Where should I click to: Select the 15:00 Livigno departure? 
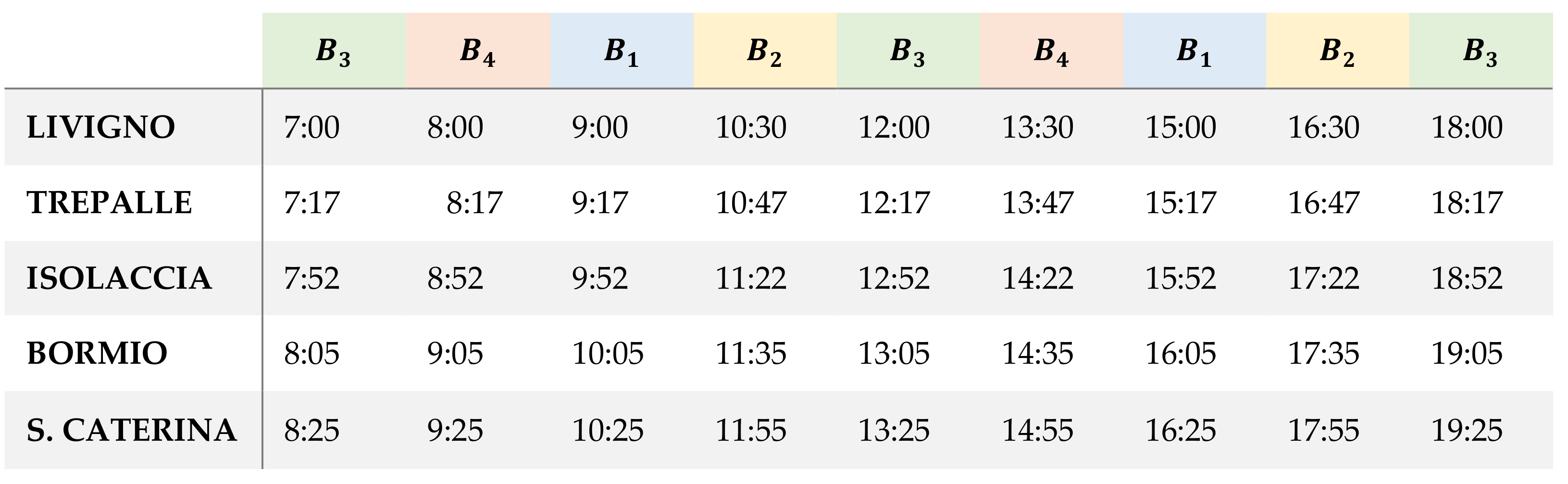[1180, 127]
